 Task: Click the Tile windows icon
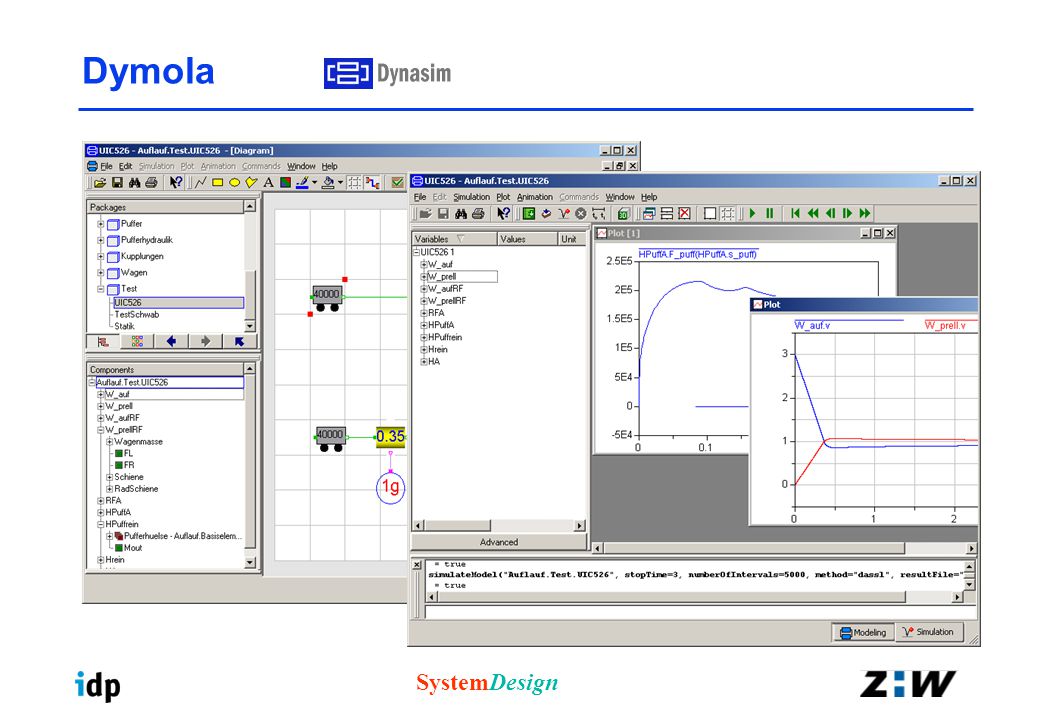point(667,213)
